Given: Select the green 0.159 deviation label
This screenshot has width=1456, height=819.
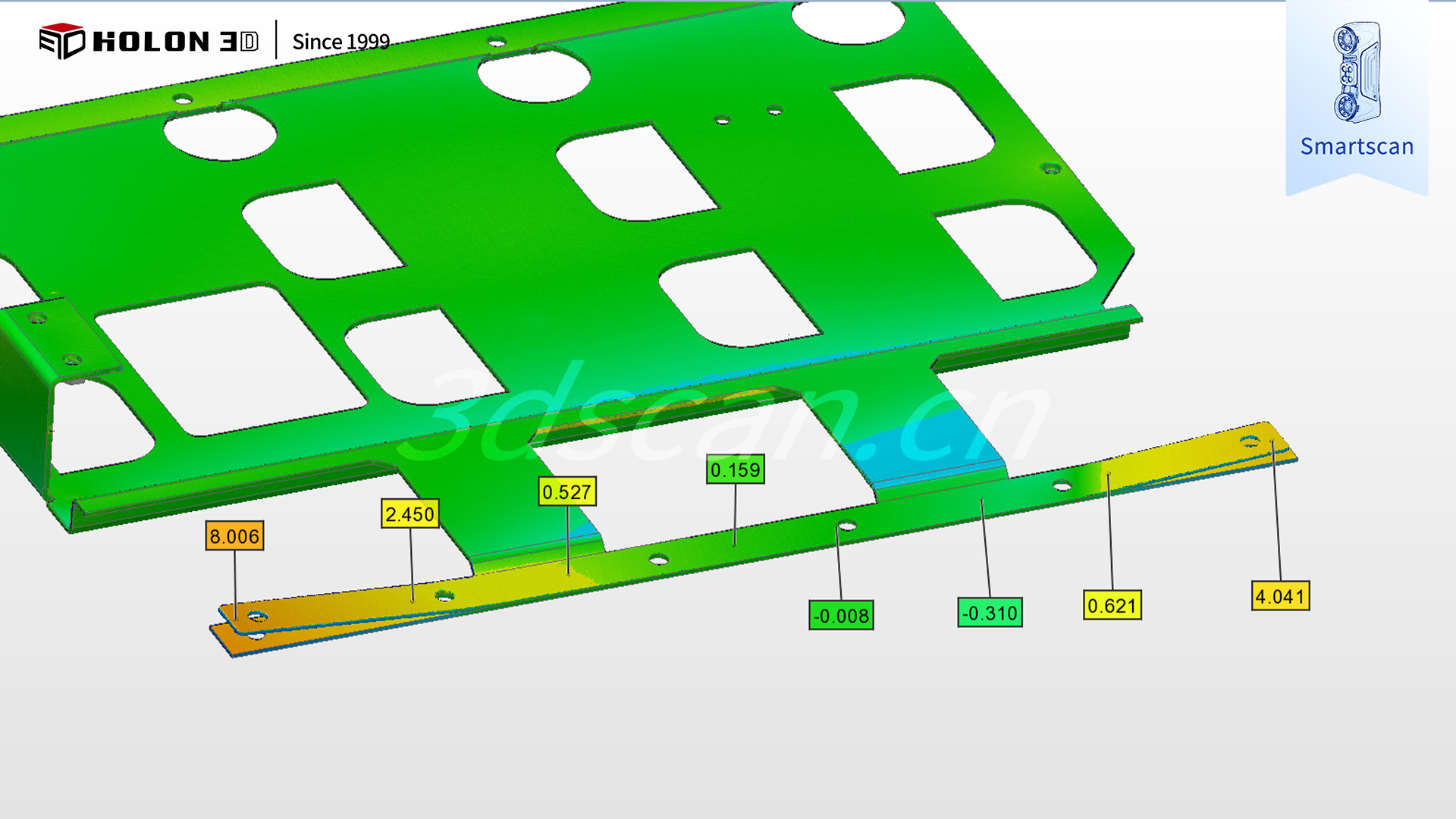Looking at the screenshot, I should point(735,470).
